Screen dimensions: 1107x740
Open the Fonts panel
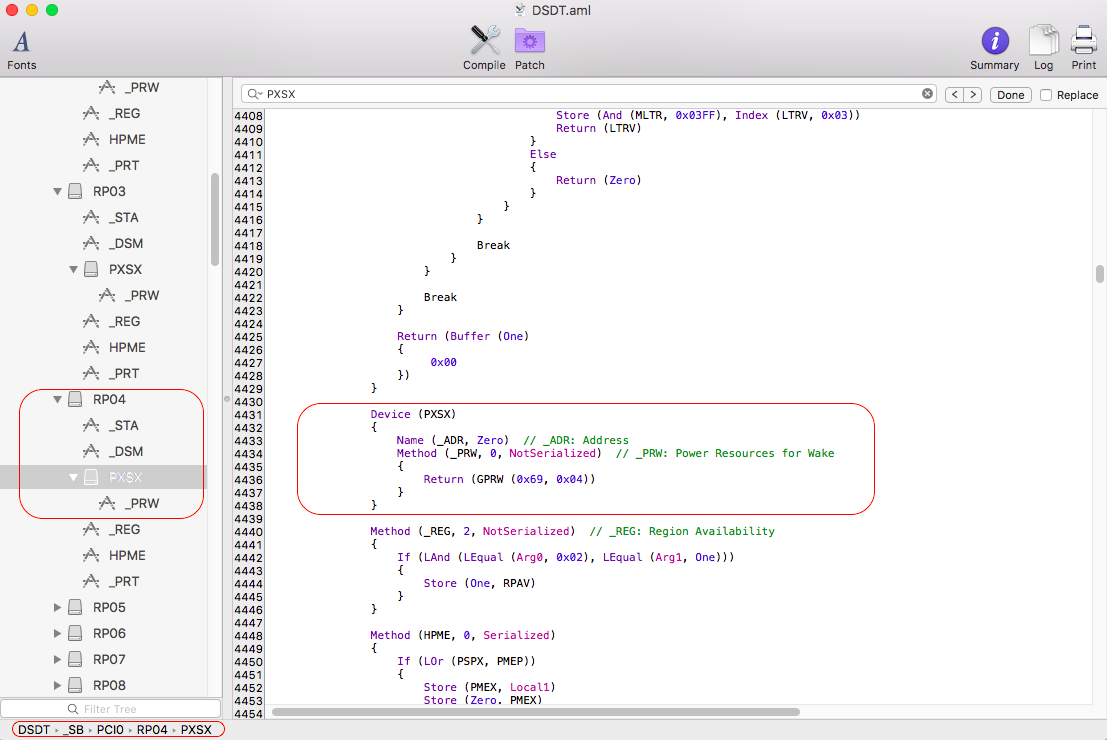[x=21, y=49]
